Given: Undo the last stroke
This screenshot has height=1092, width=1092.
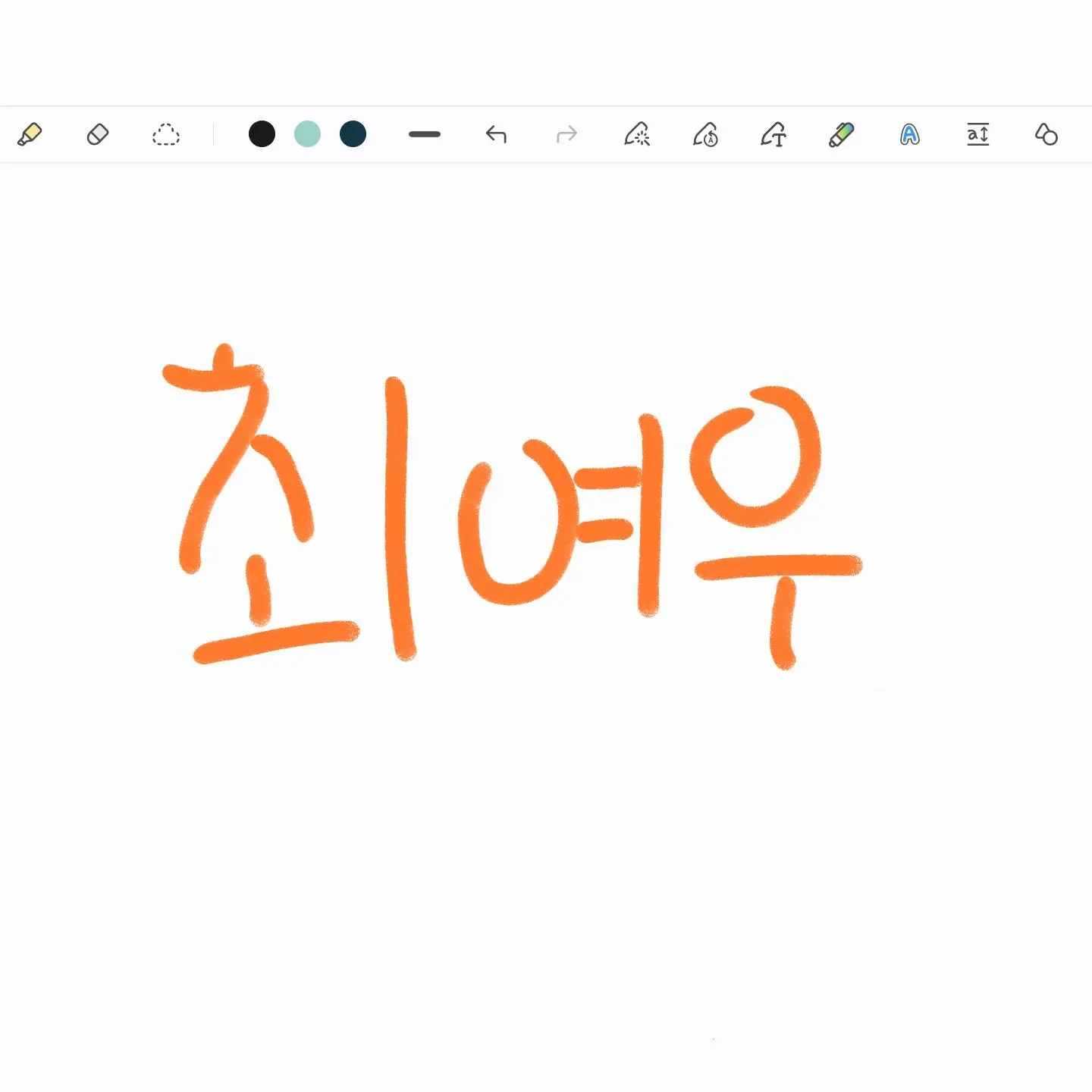Looking at the screenshot, I should click(496, 134).
